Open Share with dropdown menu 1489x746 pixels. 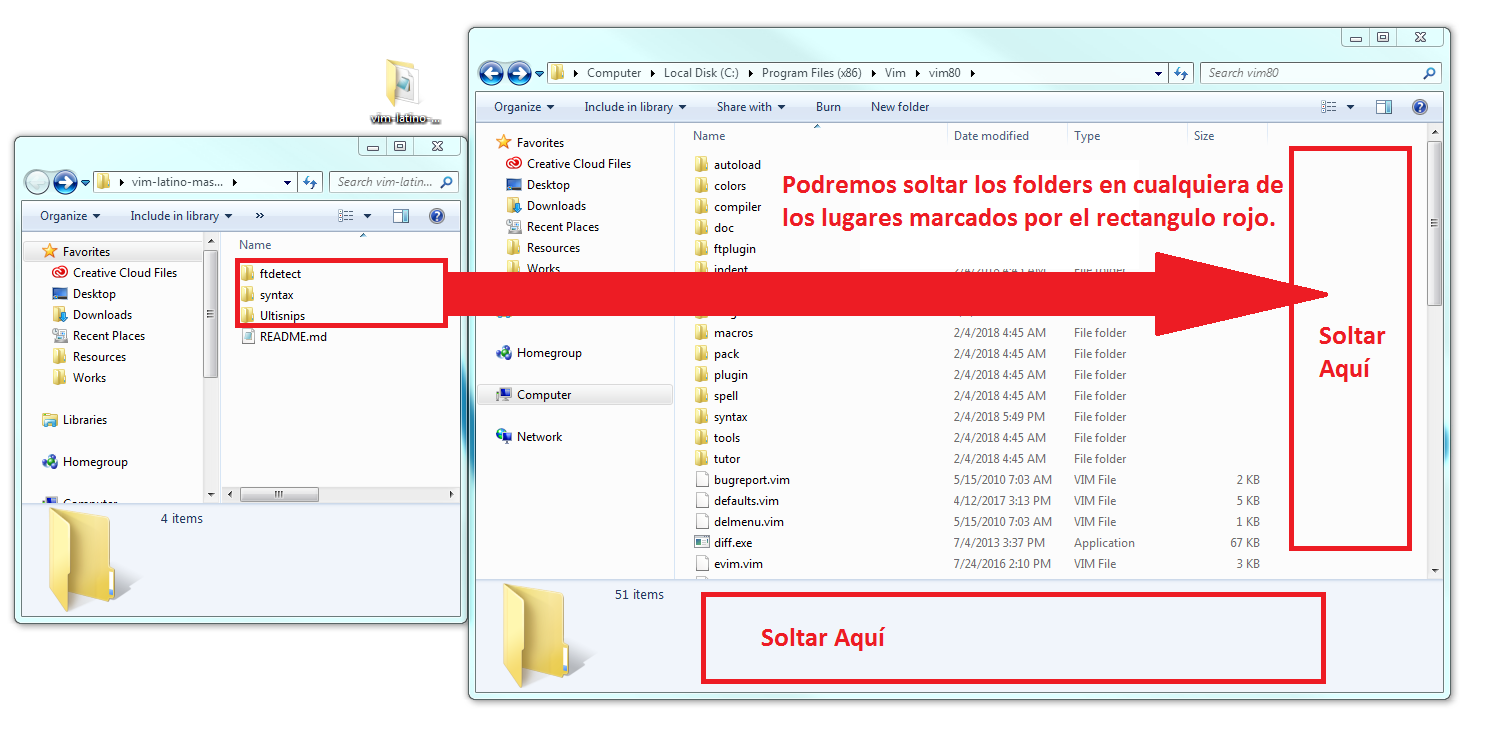[750, 107]
